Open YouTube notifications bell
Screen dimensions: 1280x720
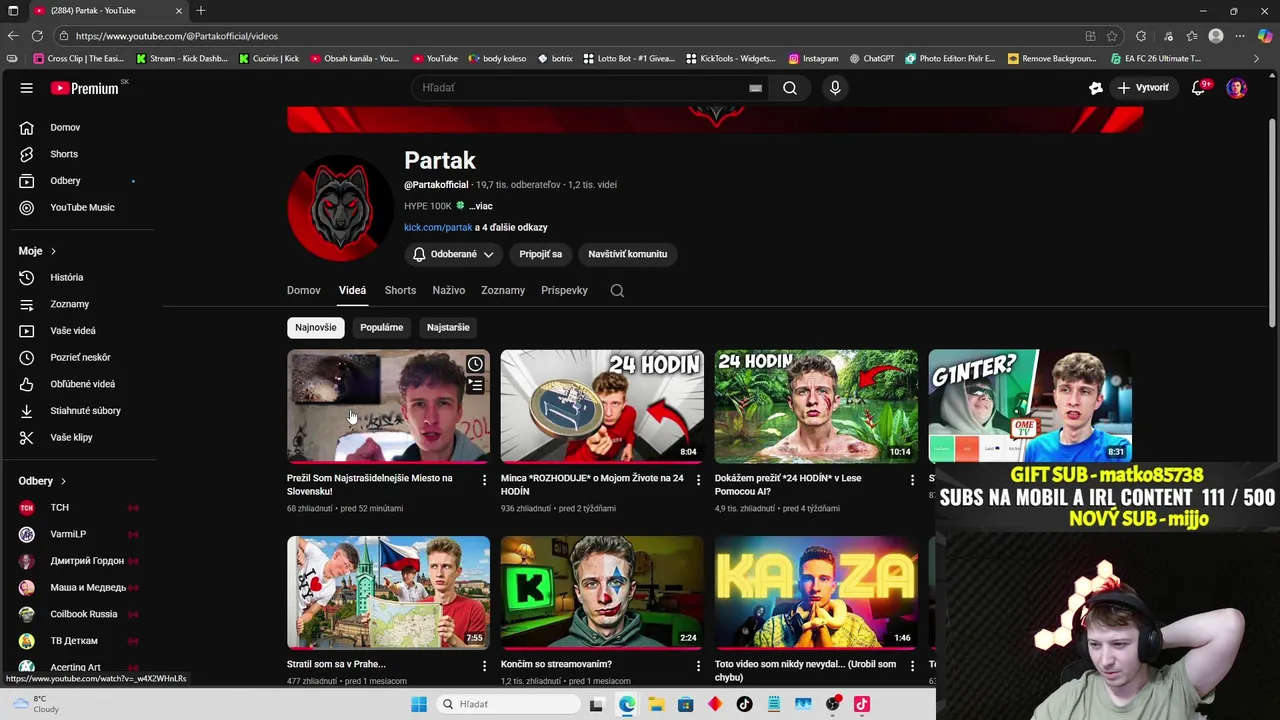click(x=1198, y=88)
